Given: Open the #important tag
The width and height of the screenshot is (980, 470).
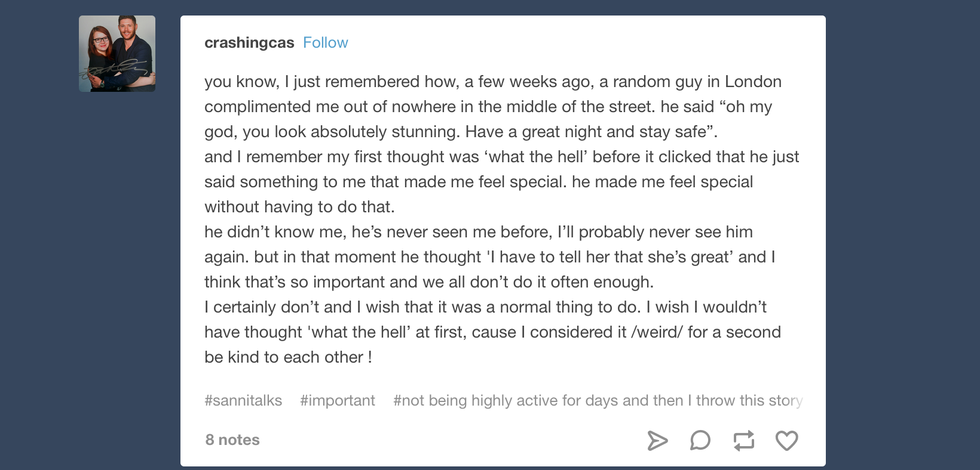Looking at the screenshot, I should coord(337,400).
